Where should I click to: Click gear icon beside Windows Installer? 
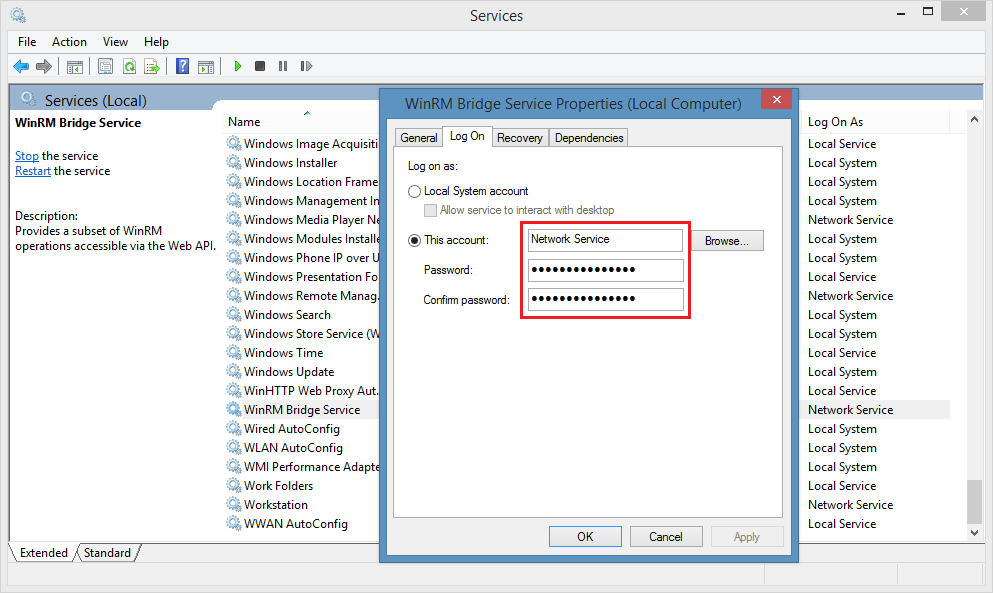[x=234, y=162]
